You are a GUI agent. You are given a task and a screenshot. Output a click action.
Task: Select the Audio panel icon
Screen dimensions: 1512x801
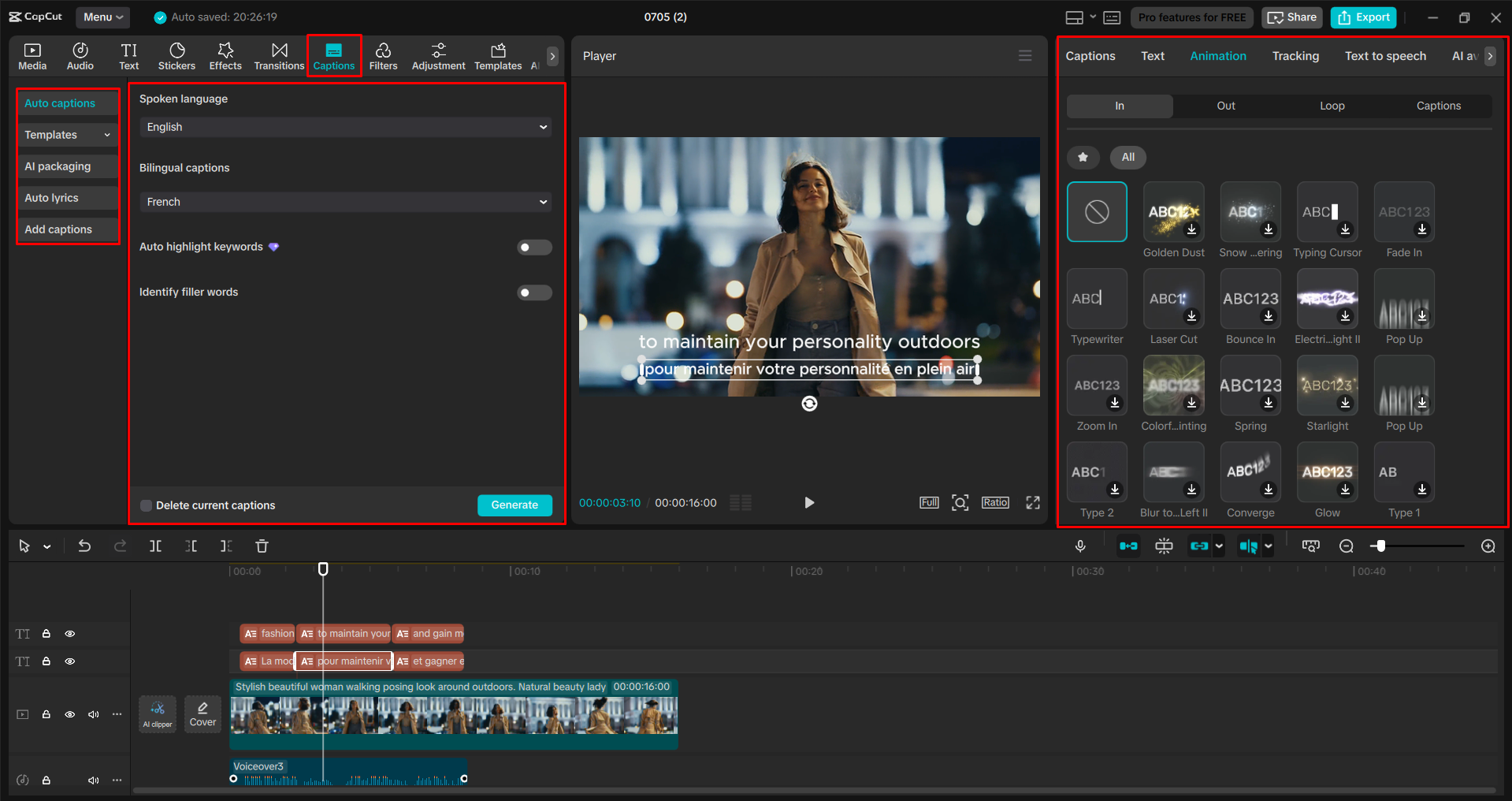coord(80,55)
